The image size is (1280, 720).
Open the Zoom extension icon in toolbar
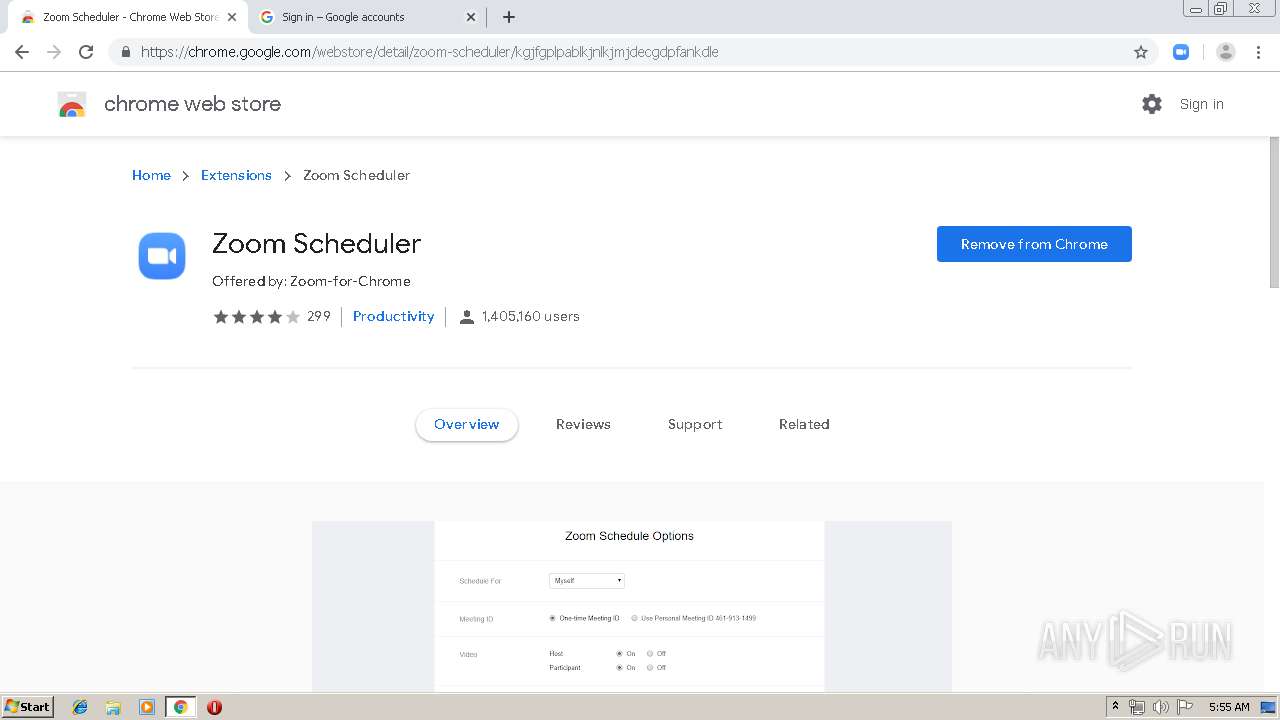pos(1181,52)
